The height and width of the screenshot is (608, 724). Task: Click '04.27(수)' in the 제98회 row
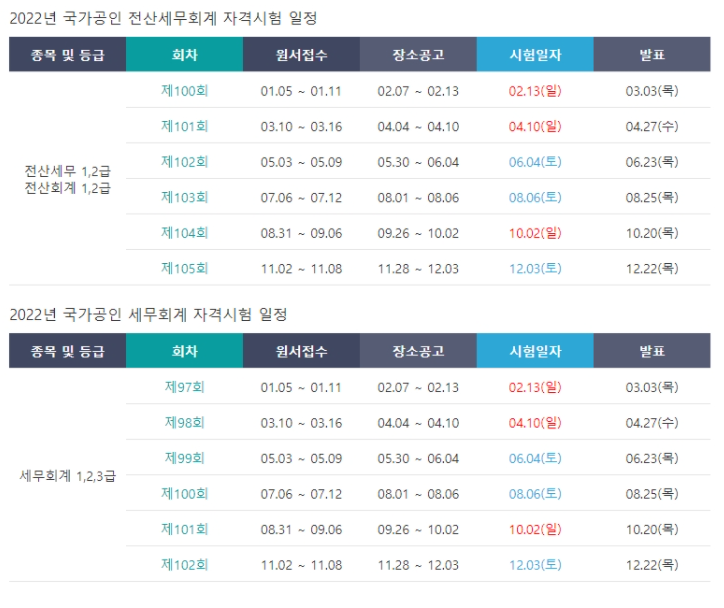pos(652,423)
